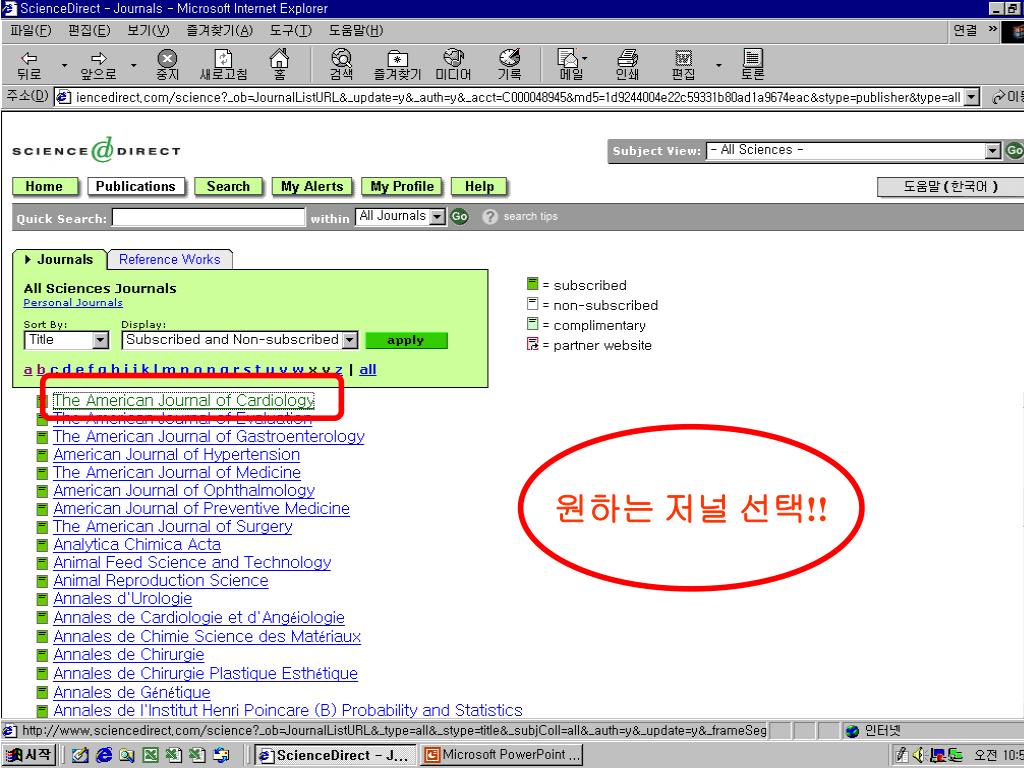
Task: Open the 메일 mail toolbar icon
Action: (x=569, y=65)
